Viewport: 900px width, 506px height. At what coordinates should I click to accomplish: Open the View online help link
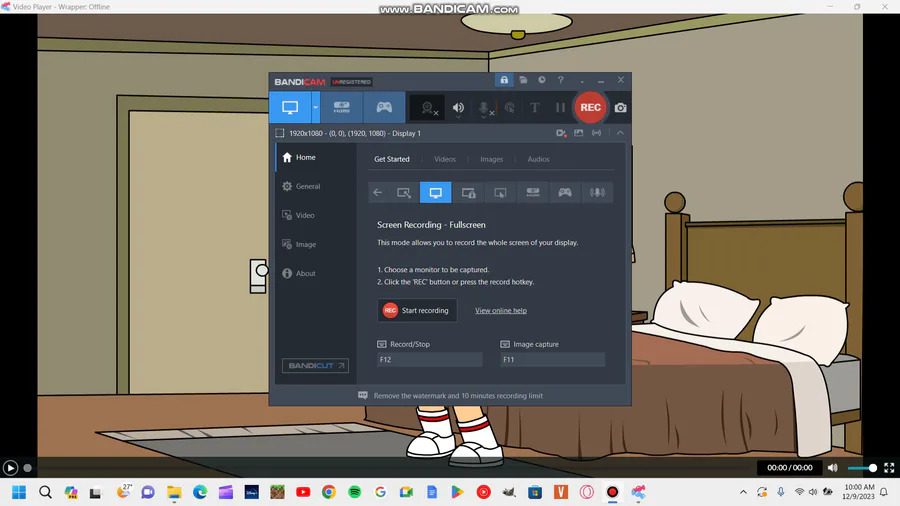(501, 310)
